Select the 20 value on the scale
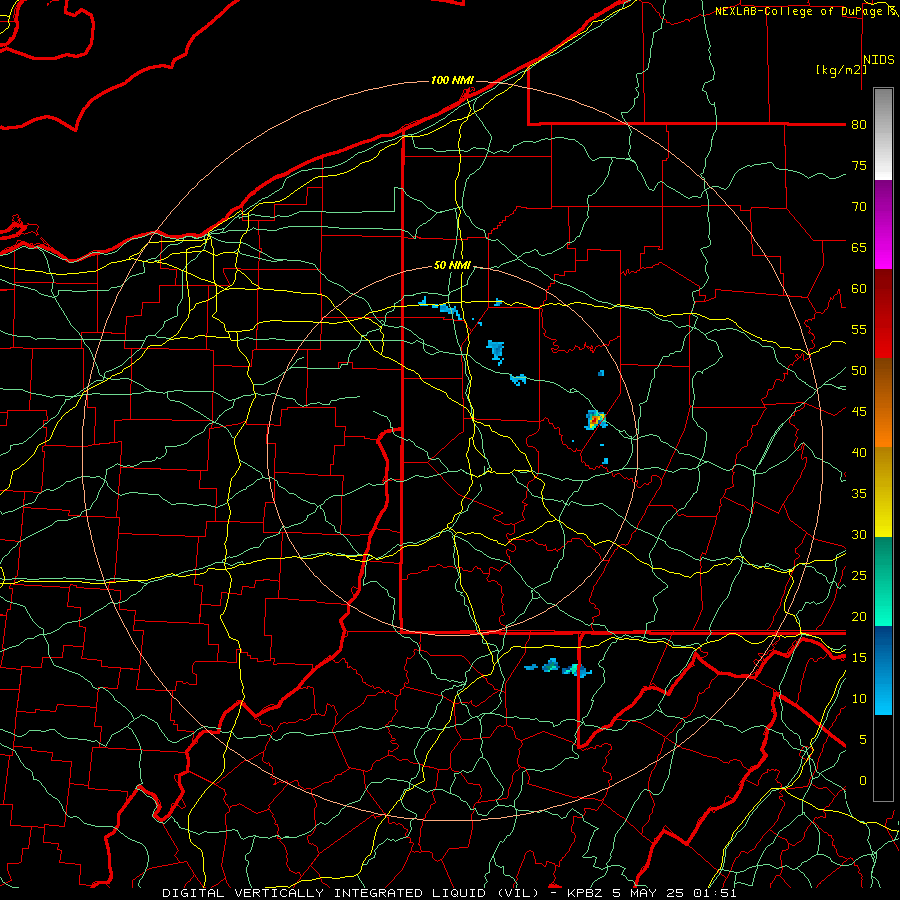 [x=859, y=616]
